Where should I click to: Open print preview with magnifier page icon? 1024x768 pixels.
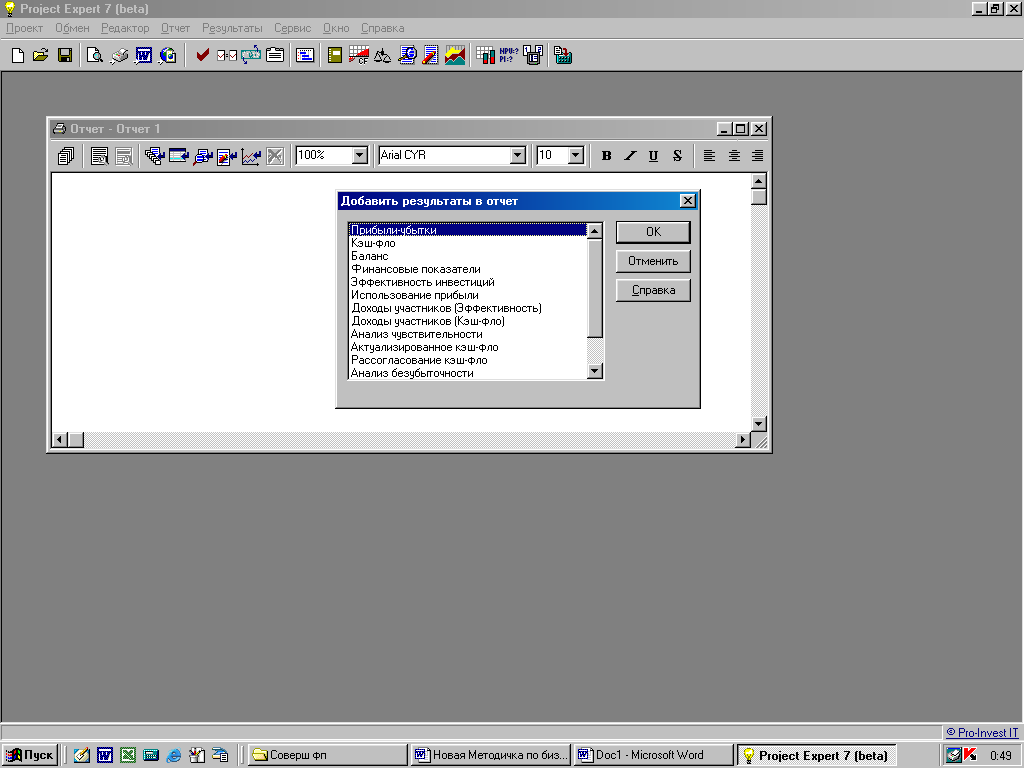[x=95, y=56]
